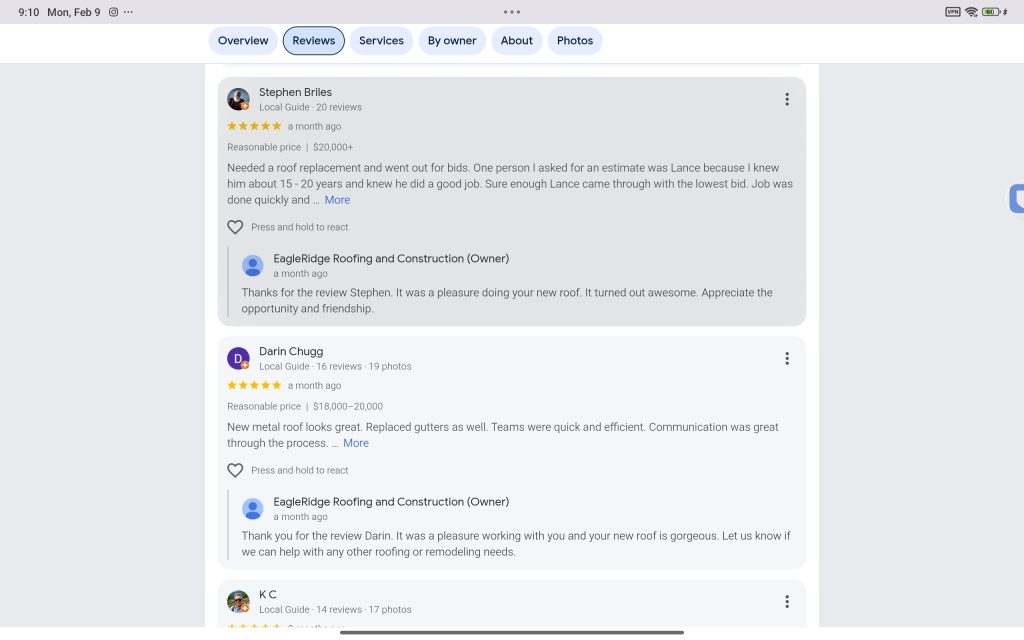
Task: Tap owner avatar on Darin's review reply
Action: [253, 508]
